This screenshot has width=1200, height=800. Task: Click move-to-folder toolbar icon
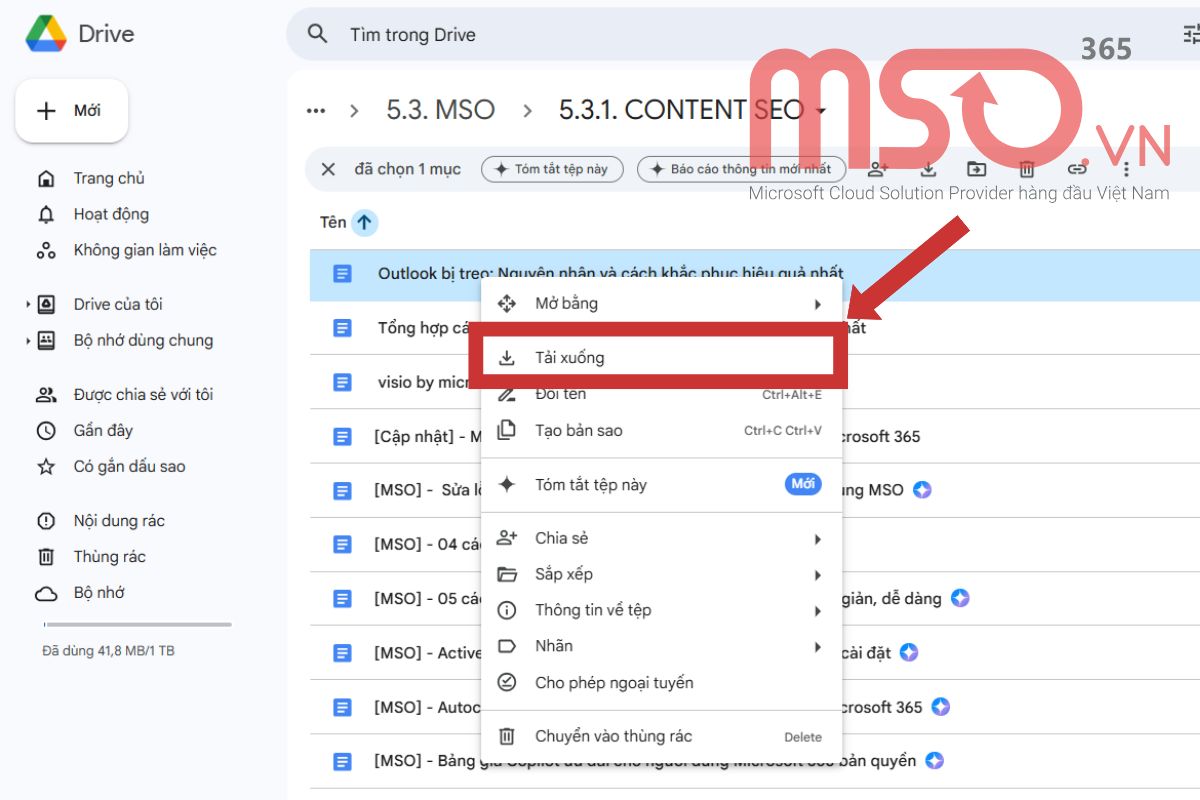977,169
